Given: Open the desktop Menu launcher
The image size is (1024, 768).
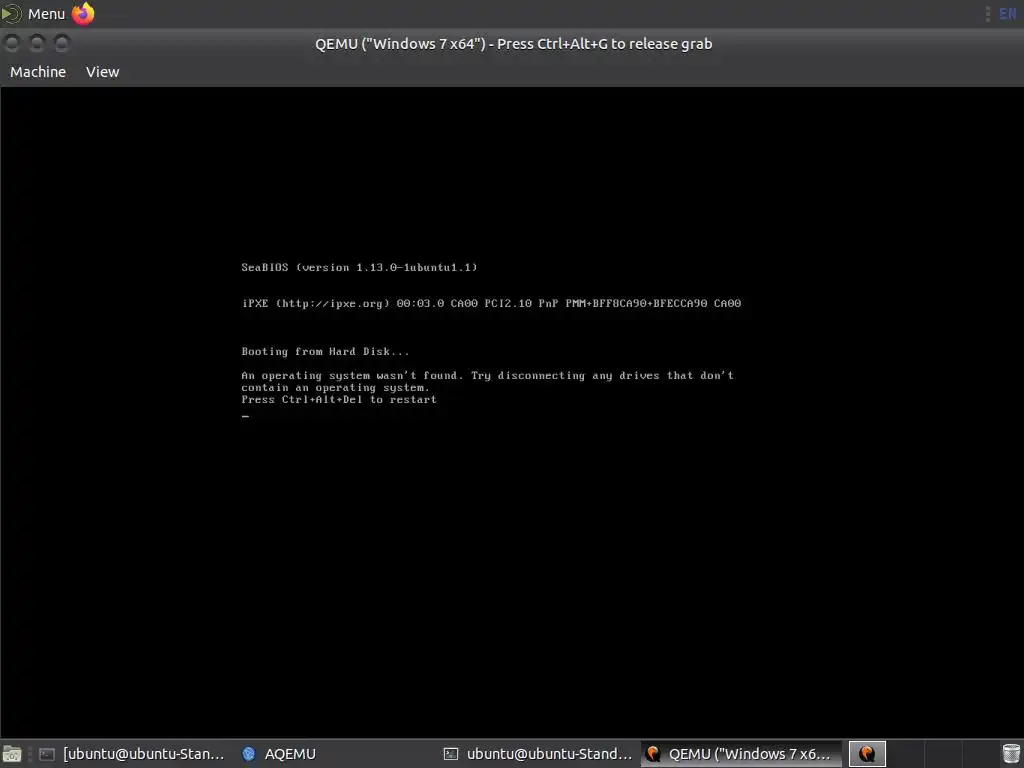Looking at the screenshot, I should pos(34,13).
